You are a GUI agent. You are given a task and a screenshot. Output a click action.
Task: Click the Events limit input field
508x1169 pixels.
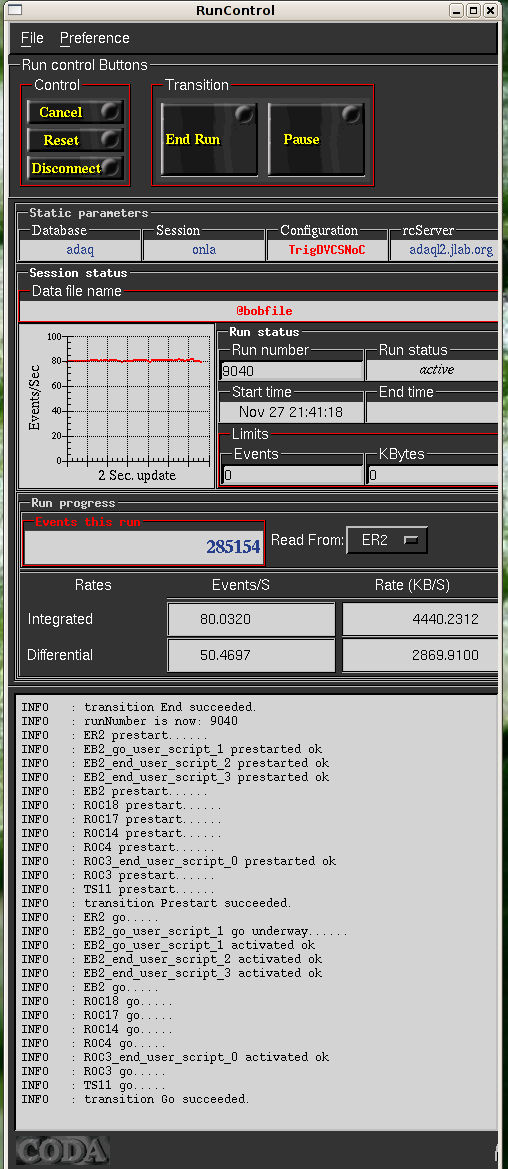(292, 474)
